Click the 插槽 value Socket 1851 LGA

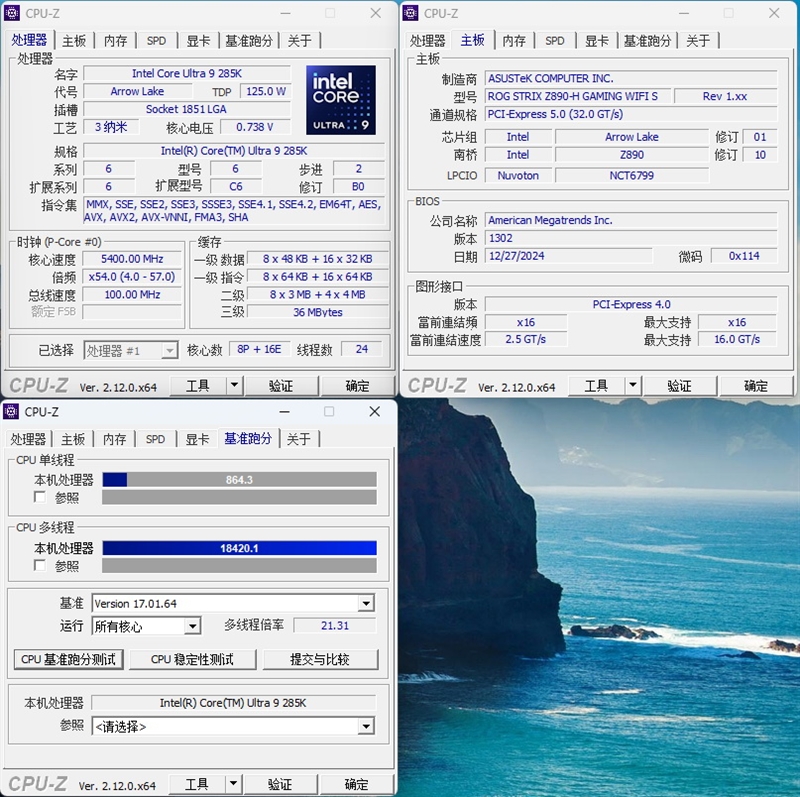click(187, 109)
